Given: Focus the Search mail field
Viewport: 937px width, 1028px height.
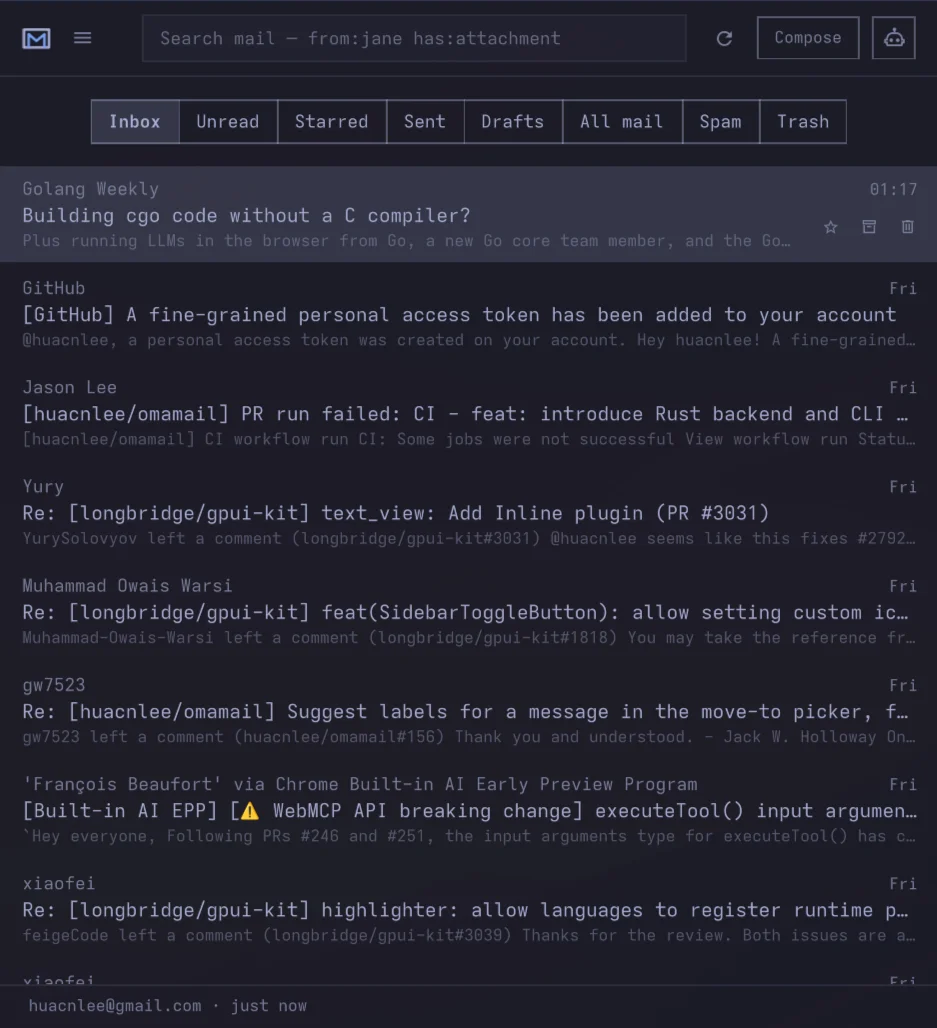Looking at the screenshot, I should click(x=414, y=39).
